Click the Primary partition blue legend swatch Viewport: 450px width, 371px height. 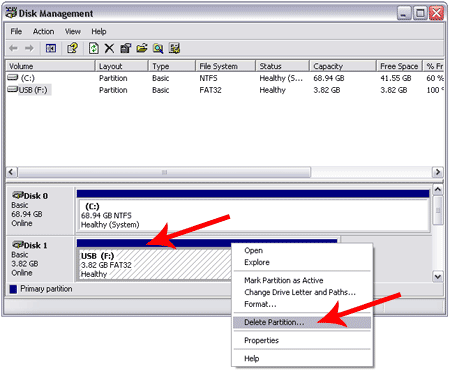click(13, 289)
